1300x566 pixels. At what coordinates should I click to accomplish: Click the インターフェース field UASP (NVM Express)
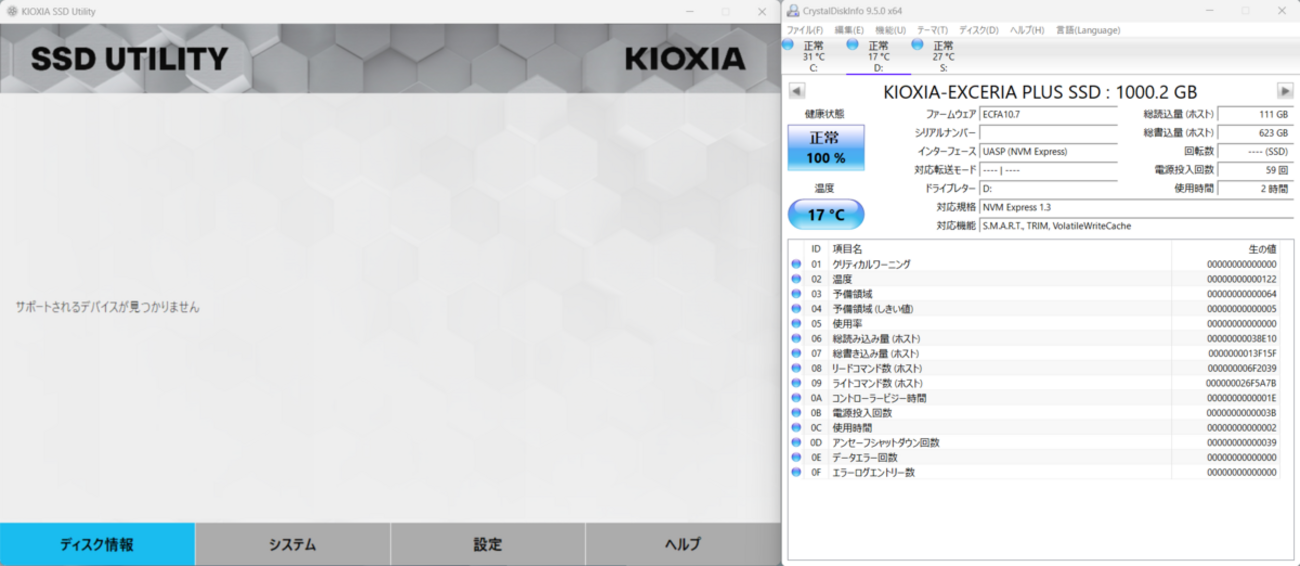[x=1048, y=151]
